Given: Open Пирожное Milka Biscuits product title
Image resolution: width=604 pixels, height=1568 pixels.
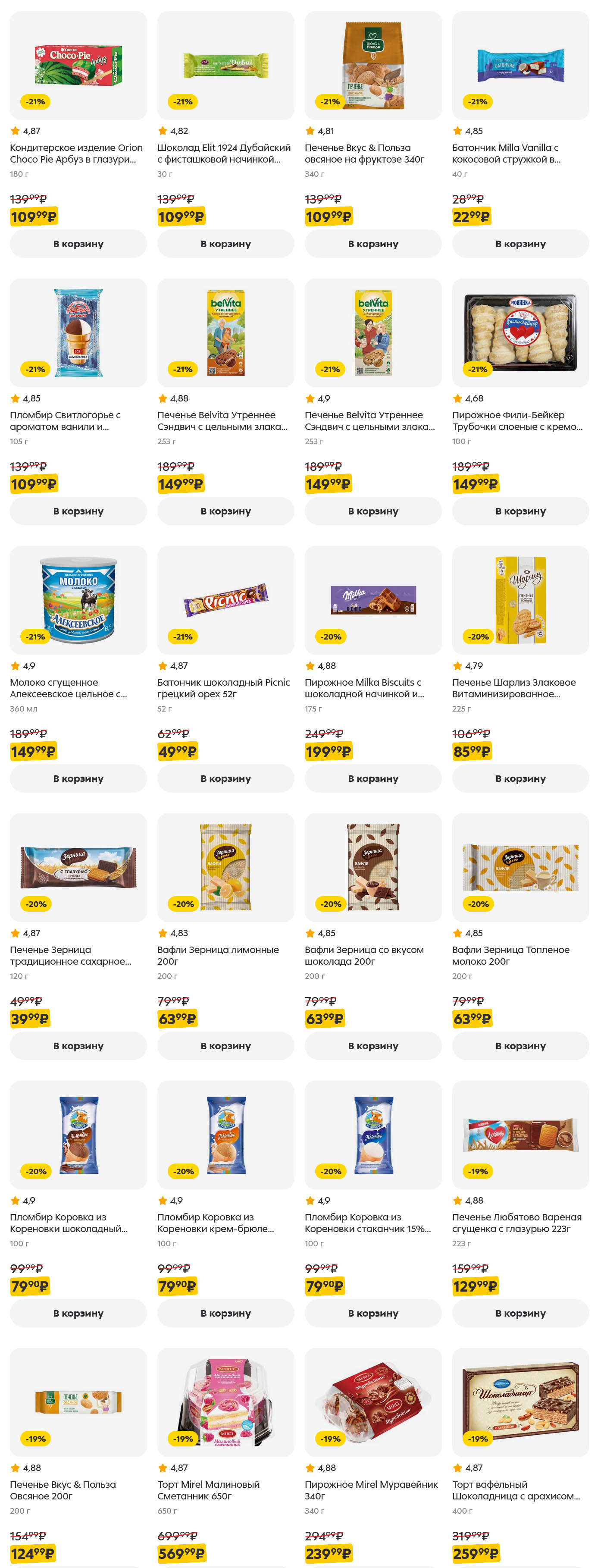Looking at the screenshot, I should [x=364, y=688].
